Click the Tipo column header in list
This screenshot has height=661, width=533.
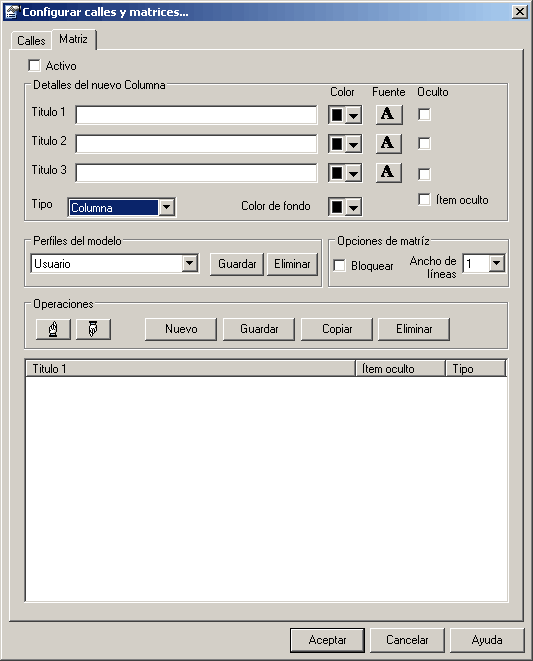pyautogui.click(x=476, y=368)
